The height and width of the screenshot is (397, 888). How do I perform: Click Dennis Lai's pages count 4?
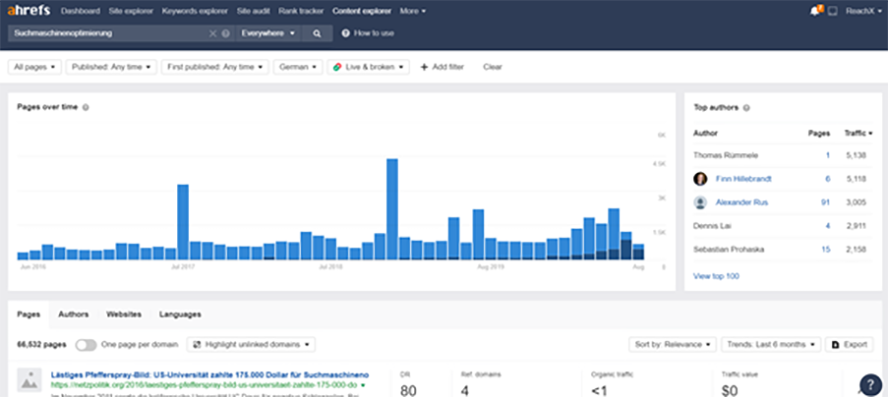[x=827, y=225]
